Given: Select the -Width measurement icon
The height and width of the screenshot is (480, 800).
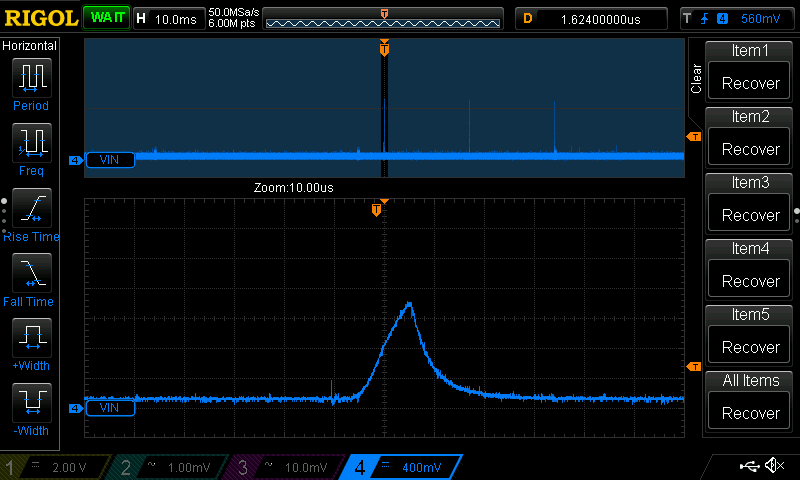Looking at the screenshot, I should click(x=32, y=402).
